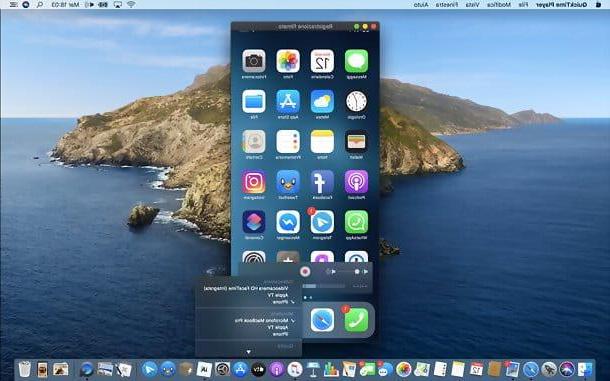The image size is (610, 381).
Task: Open Calendario app on the iPhone screen
Action: [x=322, y=61]
